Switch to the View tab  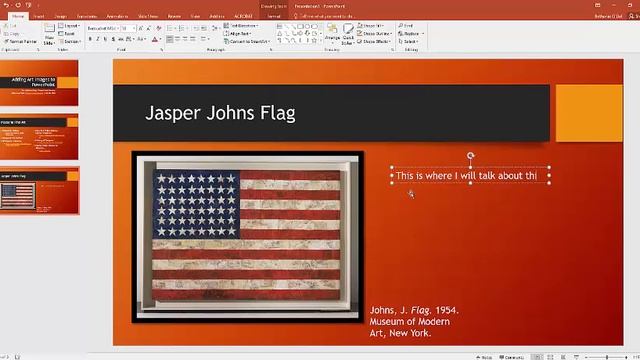[196, 16]
